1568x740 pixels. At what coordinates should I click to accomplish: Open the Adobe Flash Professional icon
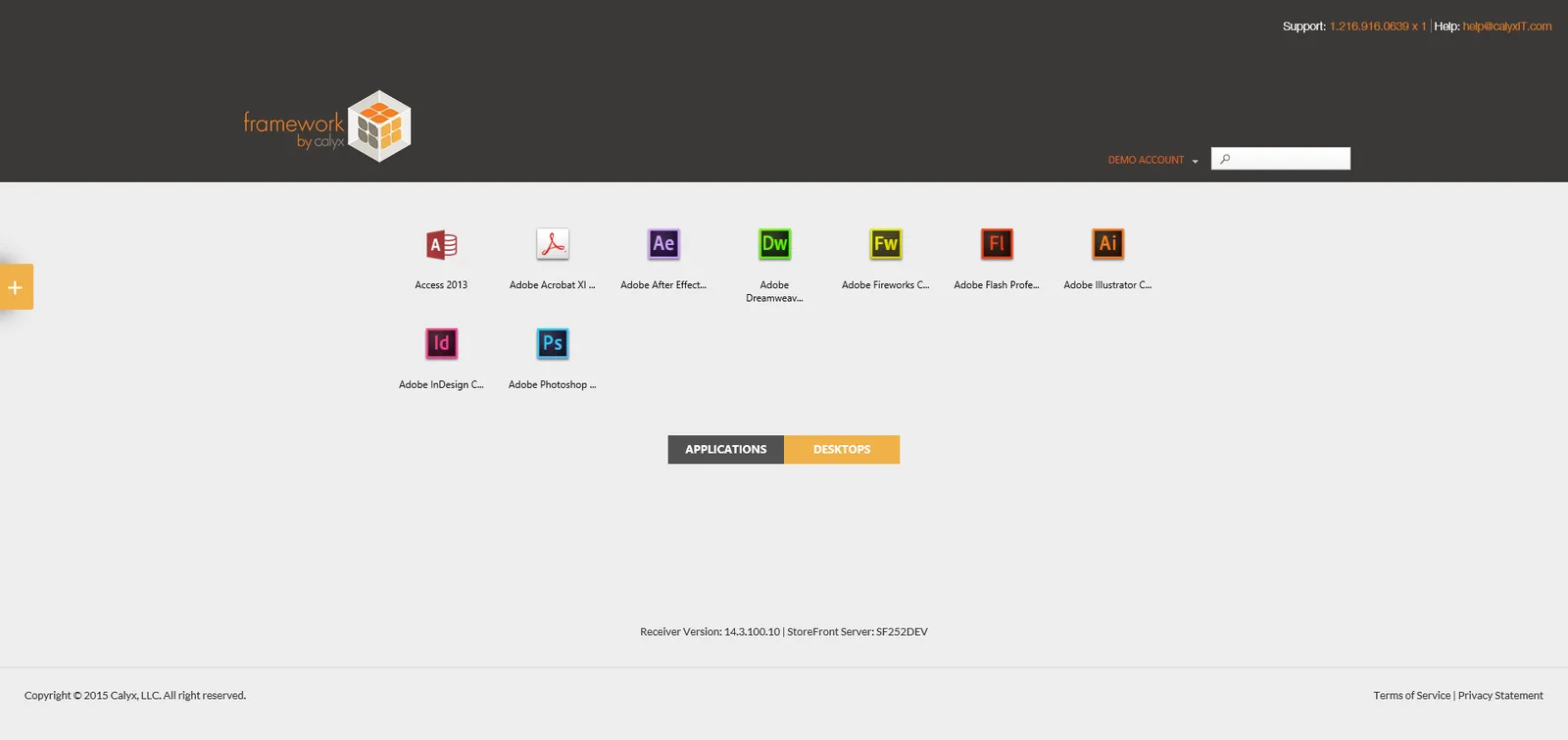pos(997,244)
